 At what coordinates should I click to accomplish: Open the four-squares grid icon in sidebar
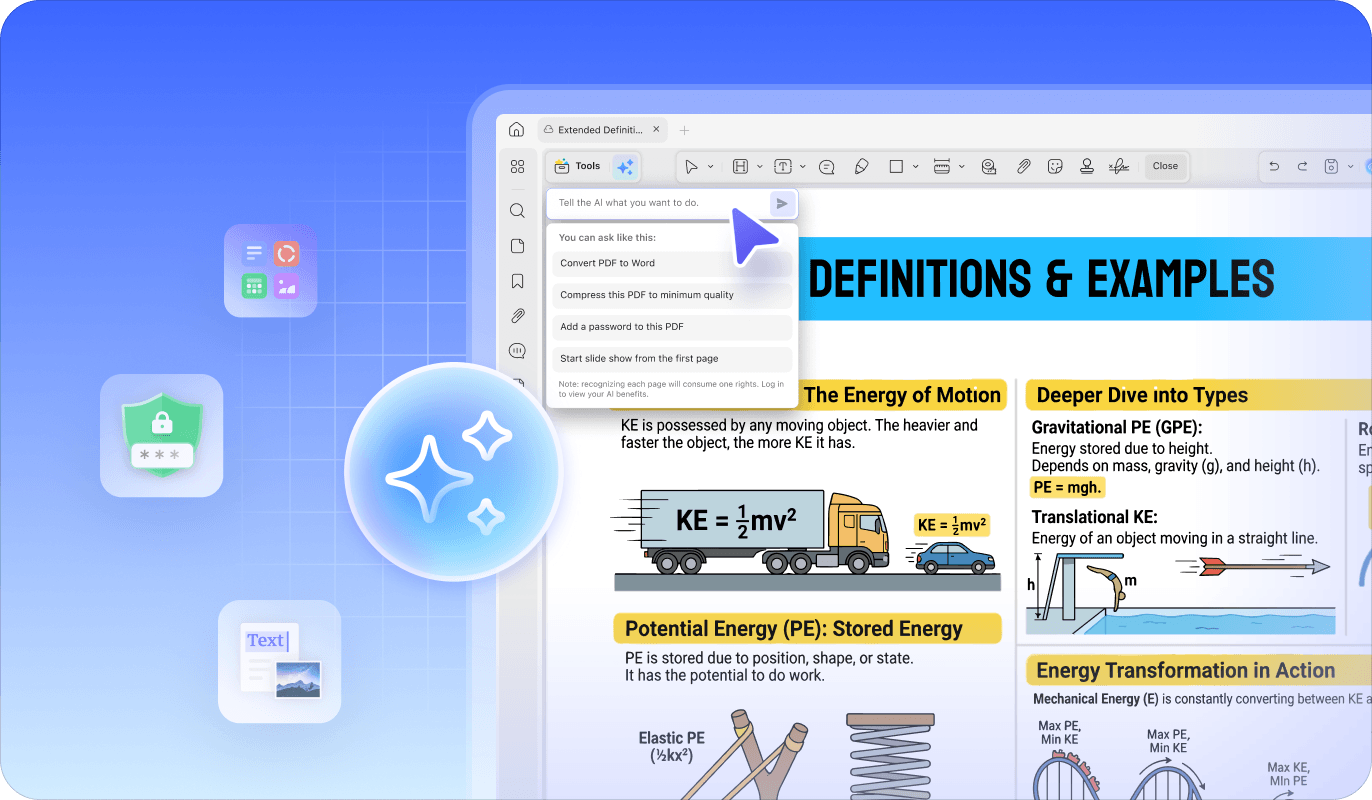click(517, 167)
